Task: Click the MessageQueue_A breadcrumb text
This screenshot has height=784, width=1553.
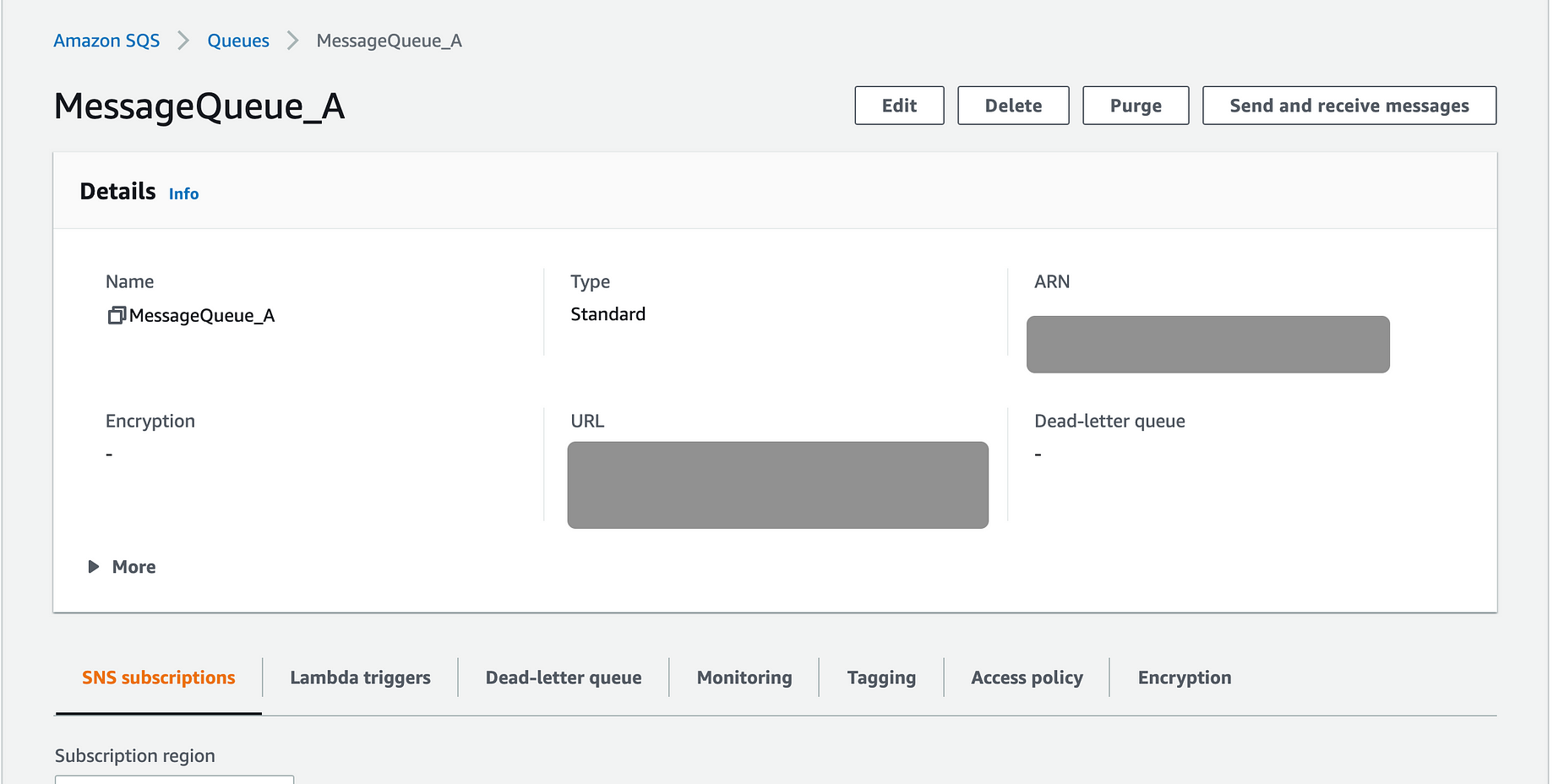Action: [x=389, y=41]
